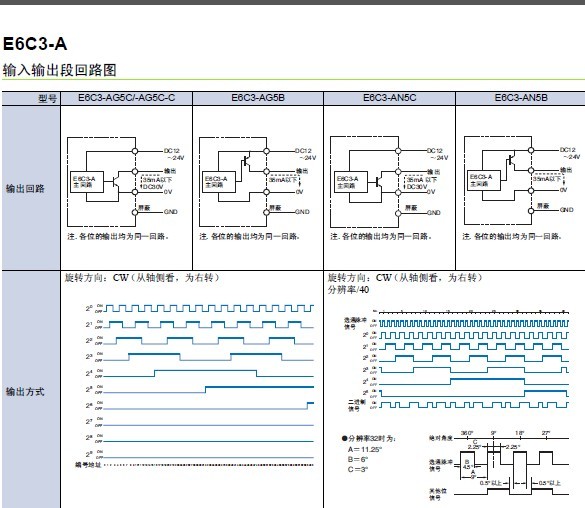Click the E6C3-AN5C circuit diagram
The height and width of the screenshot is (508, 585).
(389, 182)
